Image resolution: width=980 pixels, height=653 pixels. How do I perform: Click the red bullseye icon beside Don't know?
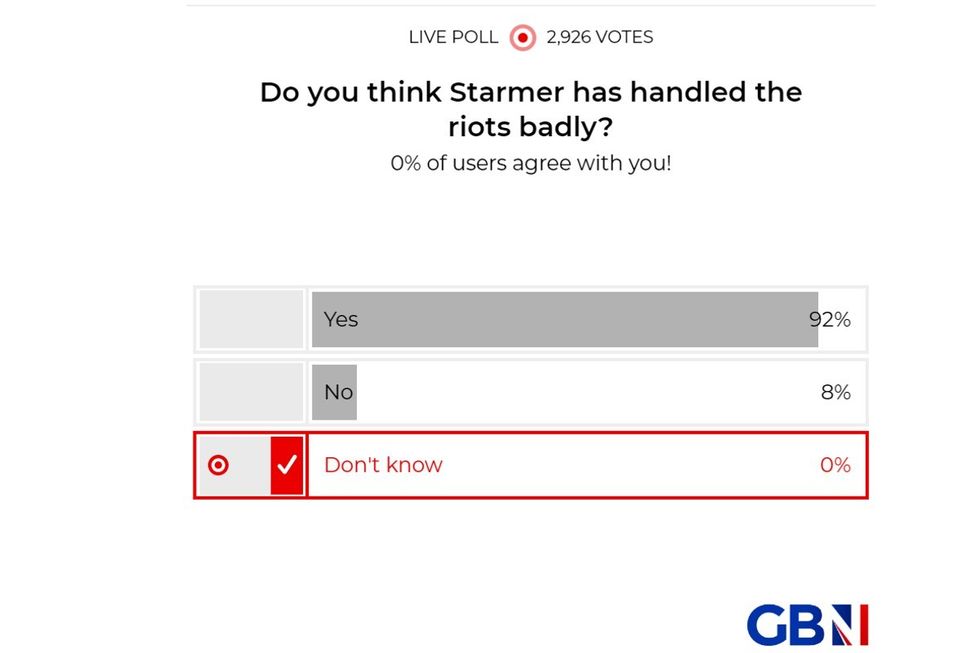(x=220, y=464)
